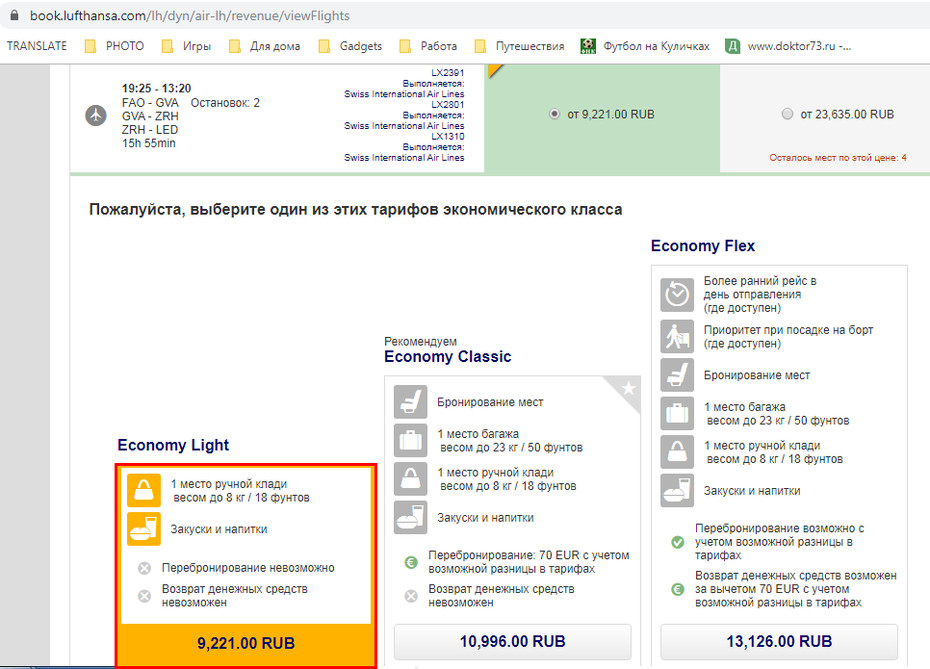This screenshot has height=669, width=930.
Task: Click the LX2391 flight number
Action: [x=447, y=72]
